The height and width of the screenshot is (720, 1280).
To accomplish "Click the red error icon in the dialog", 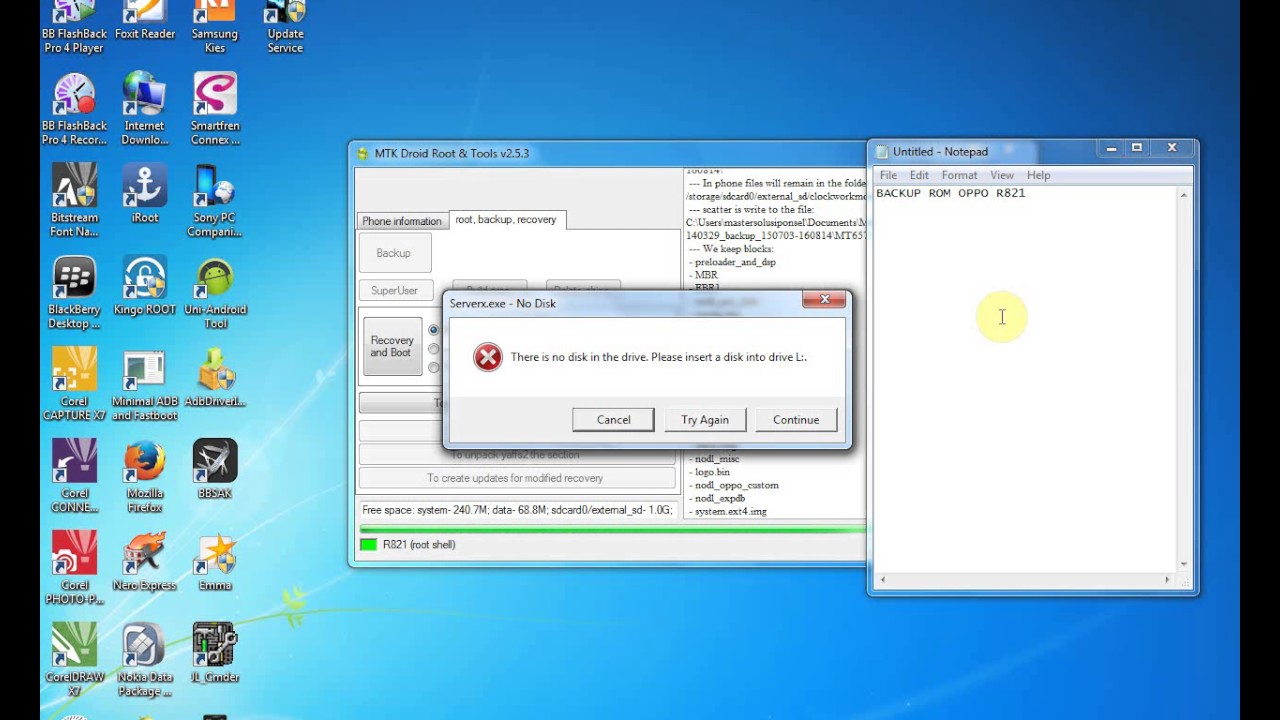I will pyautogui.click(x=488, y=357).
